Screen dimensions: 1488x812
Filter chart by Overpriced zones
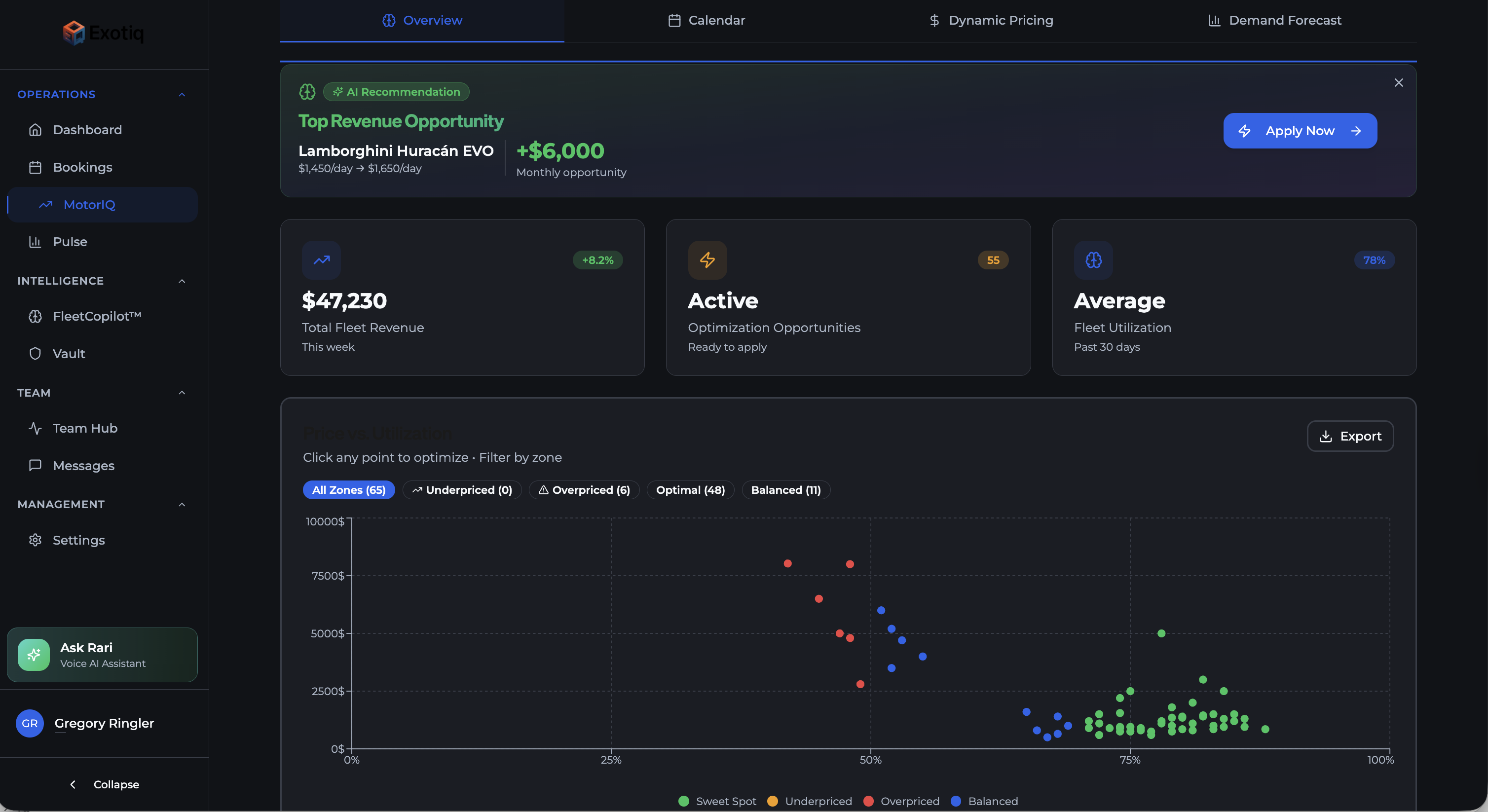[584, 490]
